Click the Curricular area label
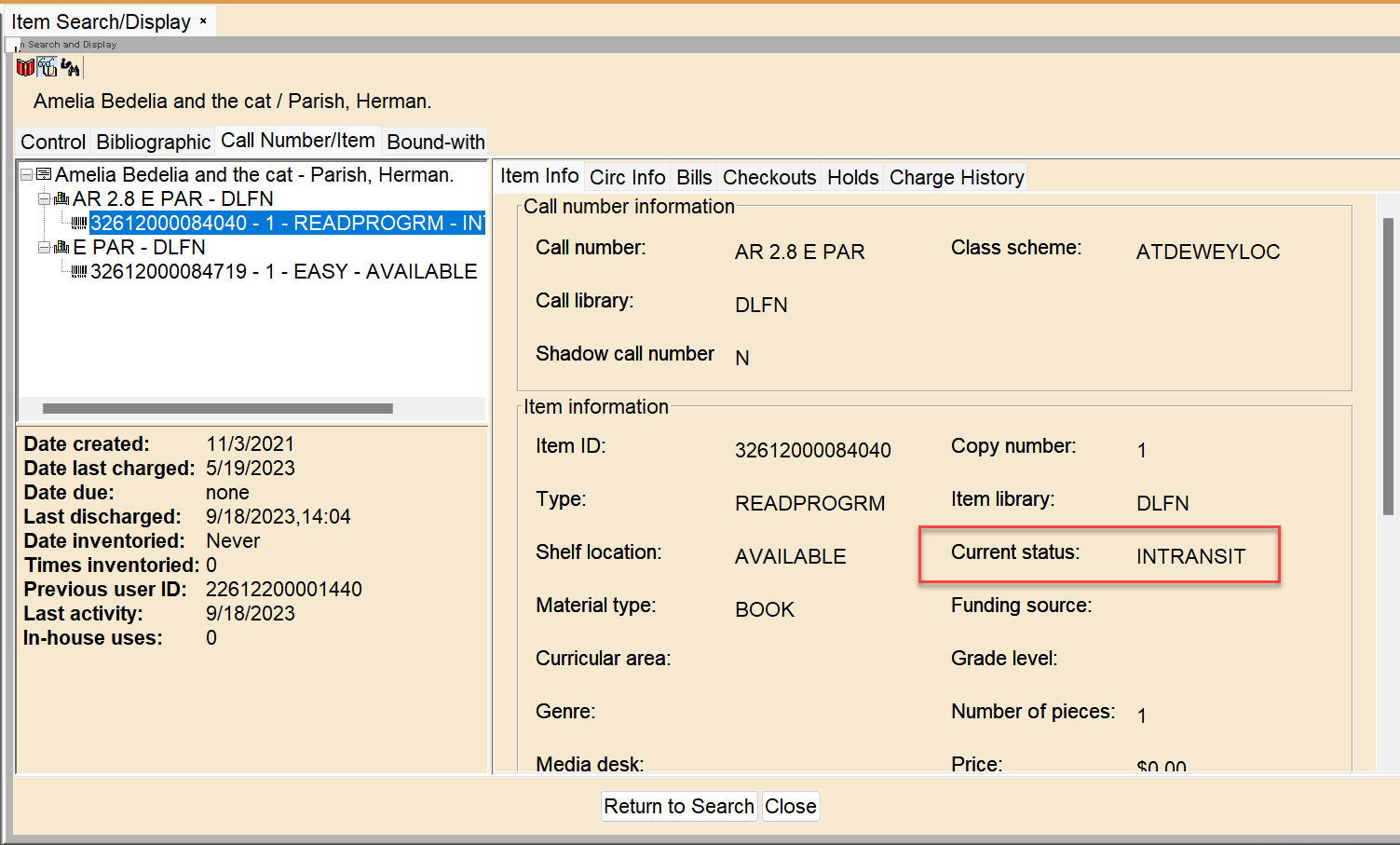The image size is (1400, 845). tap(604, 659)
